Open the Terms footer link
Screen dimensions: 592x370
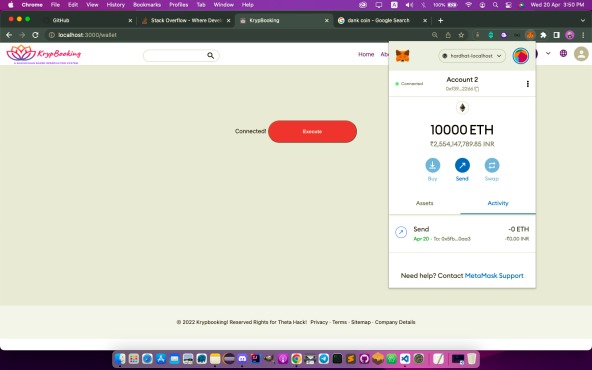pos(339,322)
